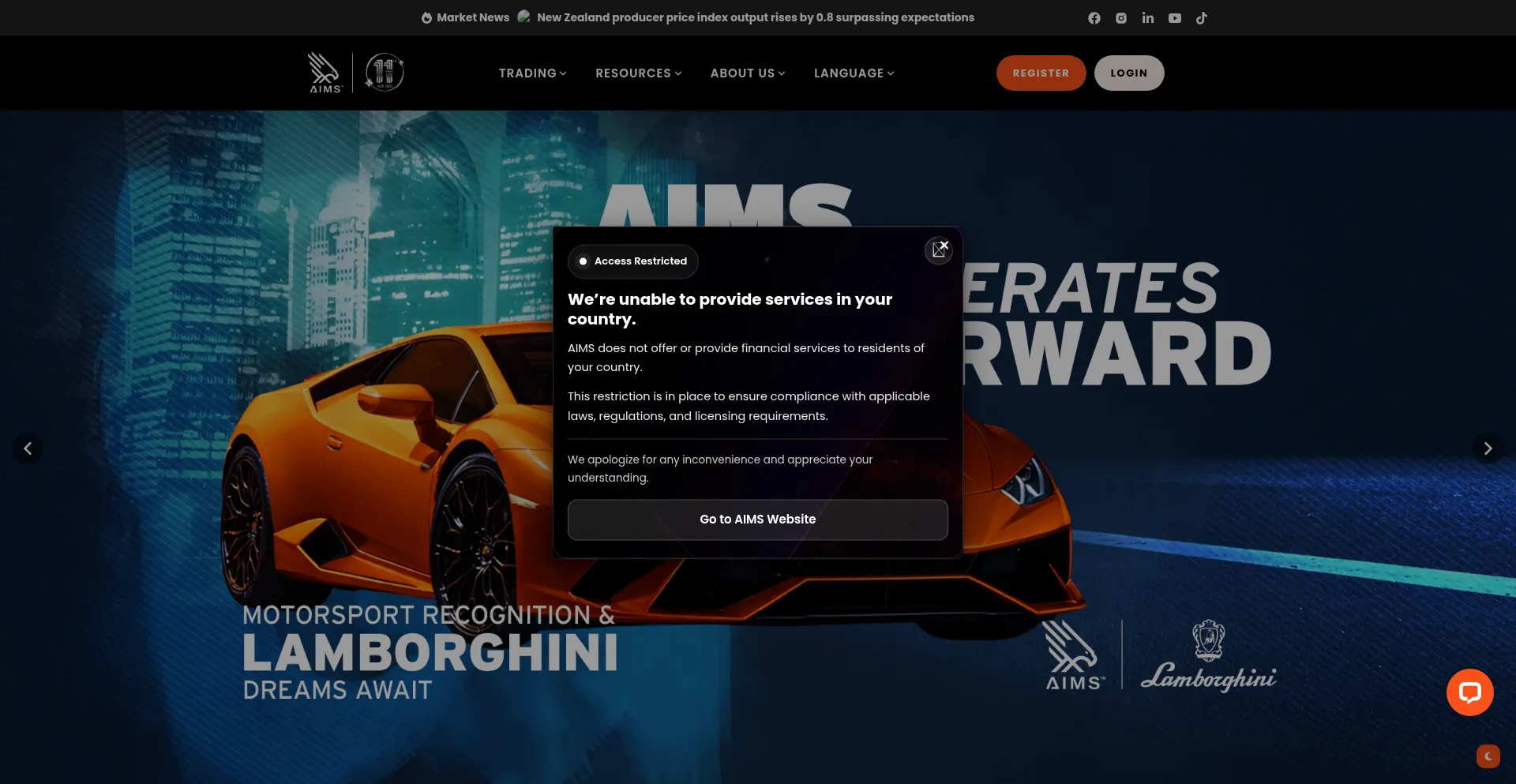Click the 'LAMBORGHINI' banner heading
The height and width of the screenshot is (784, 1516).
430,653
